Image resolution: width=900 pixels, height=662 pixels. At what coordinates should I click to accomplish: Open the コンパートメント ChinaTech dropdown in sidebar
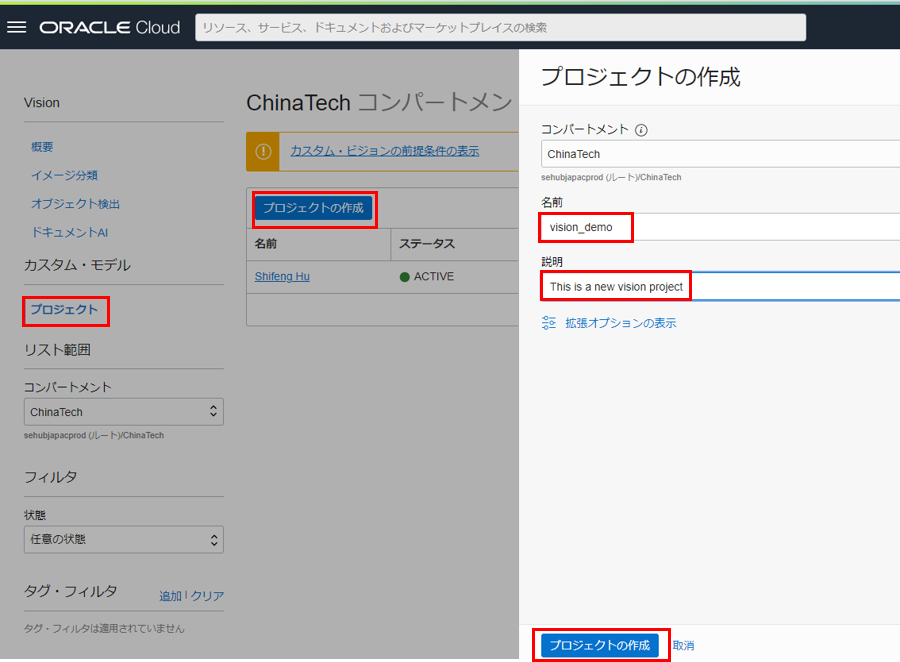(123, 412)
